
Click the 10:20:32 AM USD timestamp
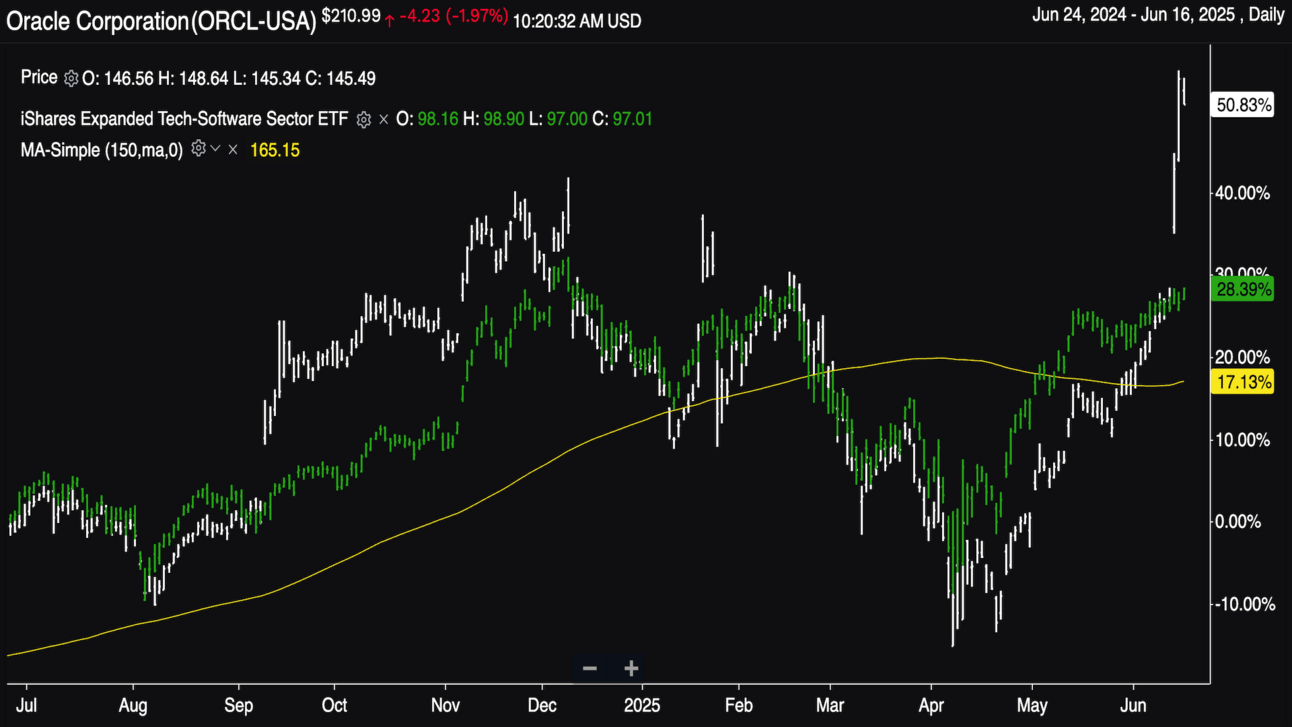pos(577,20)
